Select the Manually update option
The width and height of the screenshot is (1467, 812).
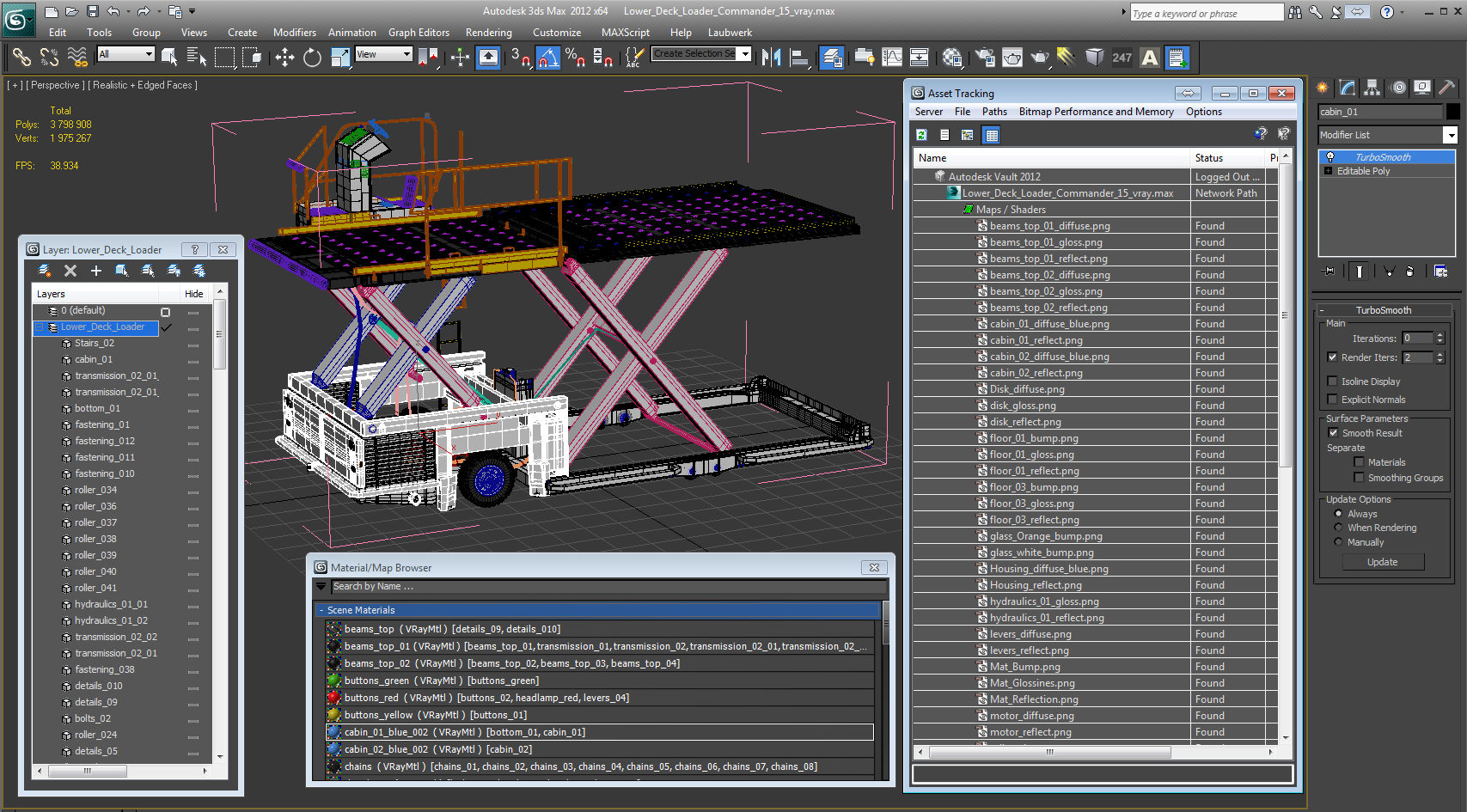tap(1338, 542)
